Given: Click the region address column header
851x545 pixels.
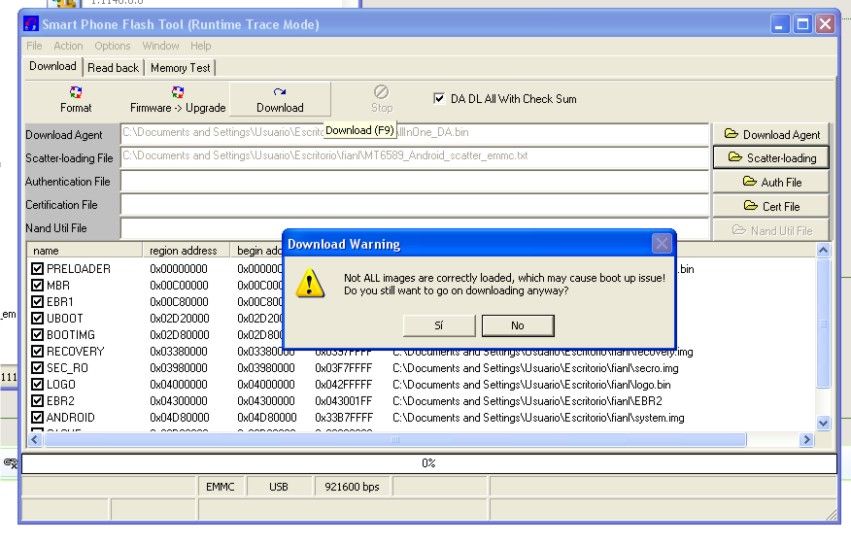Looking at the screenshot, I should [186, 250].
